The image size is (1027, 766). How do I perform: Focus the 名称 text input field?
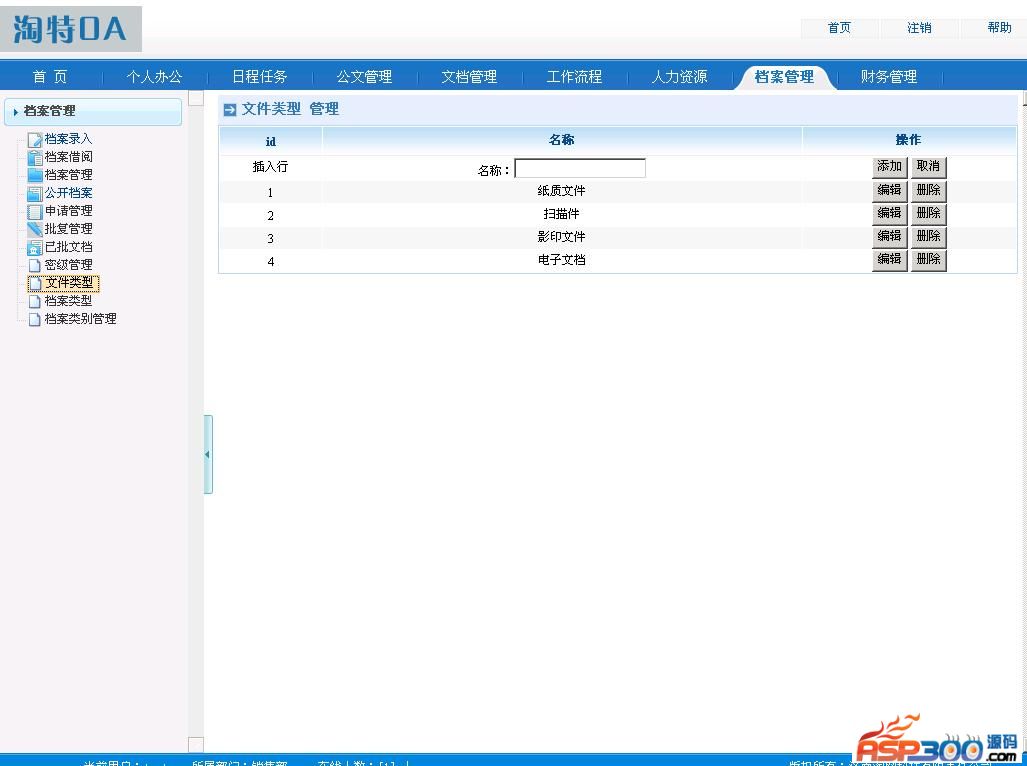coord(580,168)
